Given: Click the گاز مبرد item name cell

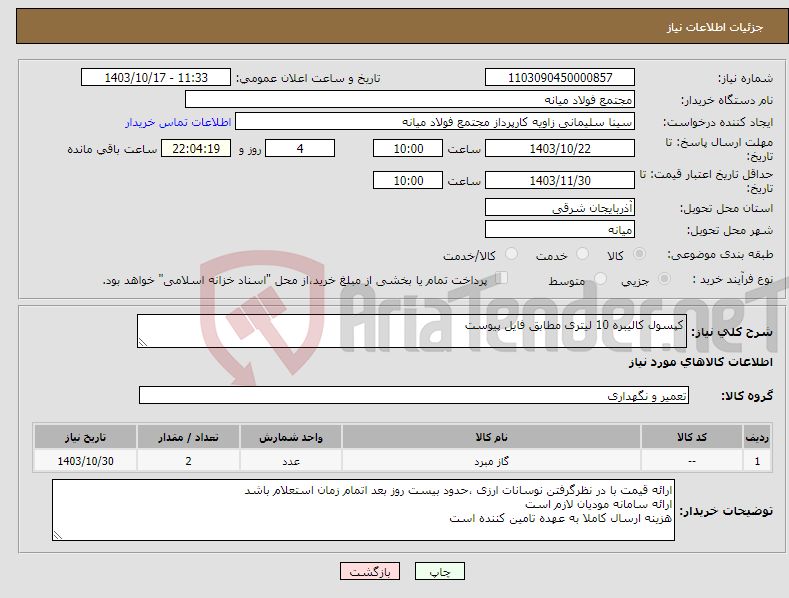Looking at the screenshot, I should tap(491, 461).
